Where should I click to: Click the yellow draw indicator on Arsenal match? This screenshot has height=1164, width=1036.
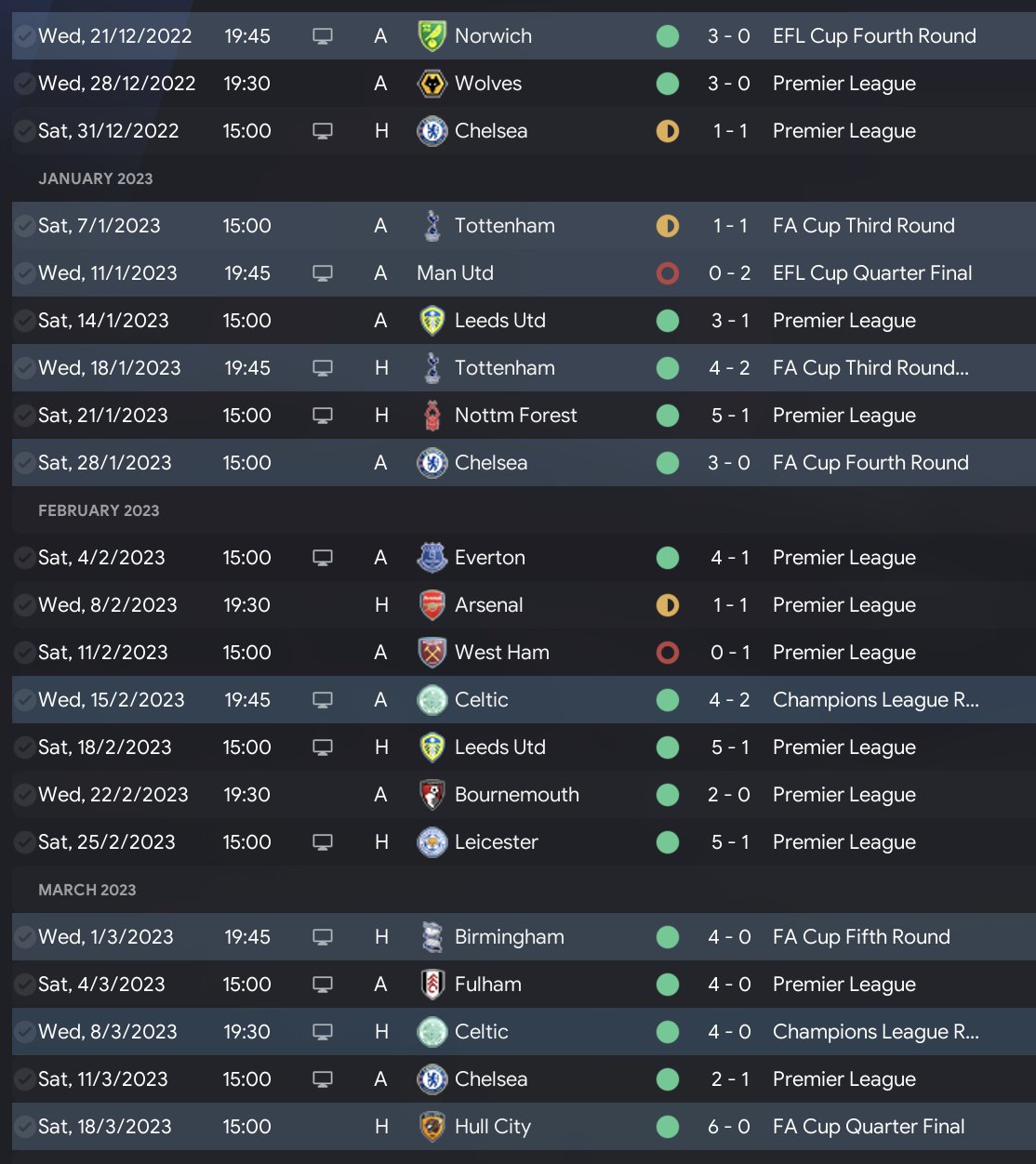coord(668,605)
